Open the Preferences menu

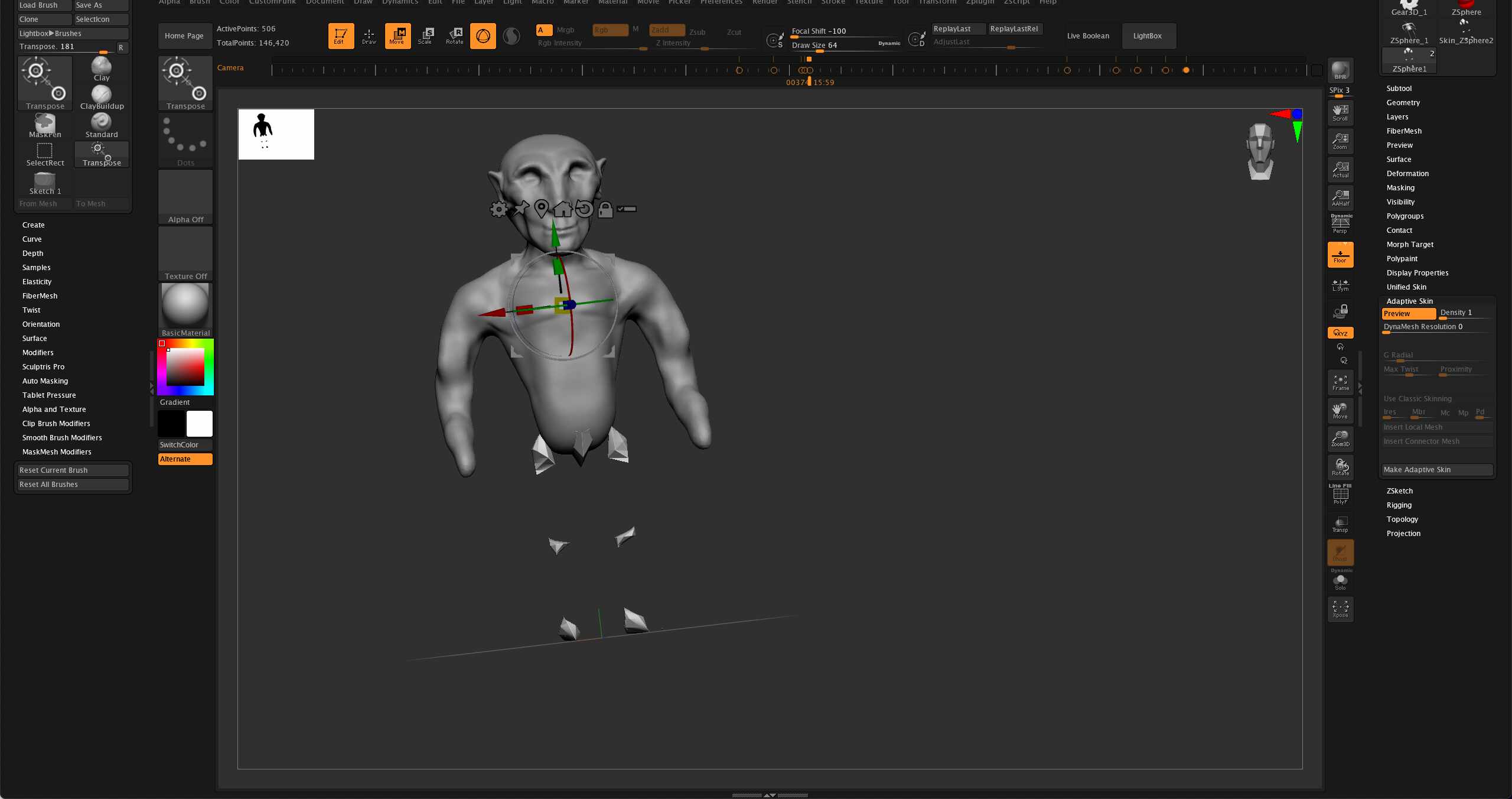(x=721, y=2)
